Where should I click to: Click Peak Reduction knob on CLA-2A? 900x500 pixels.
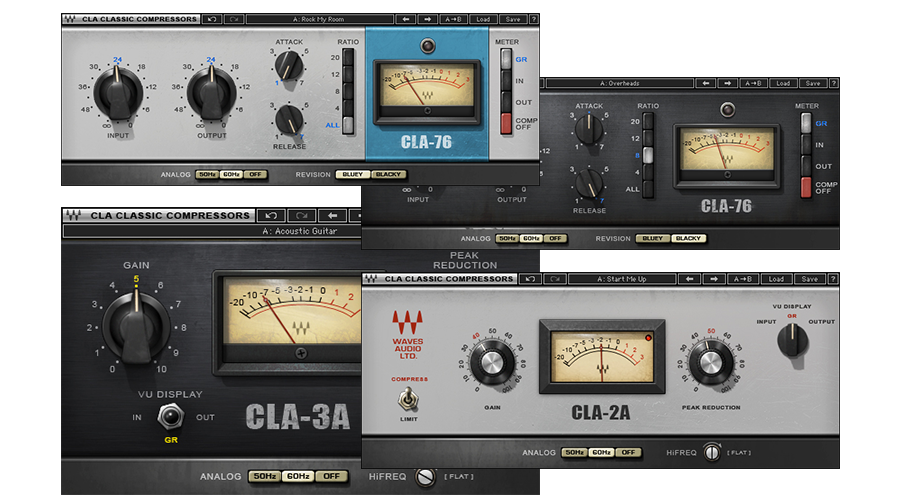tap(711, 363)
